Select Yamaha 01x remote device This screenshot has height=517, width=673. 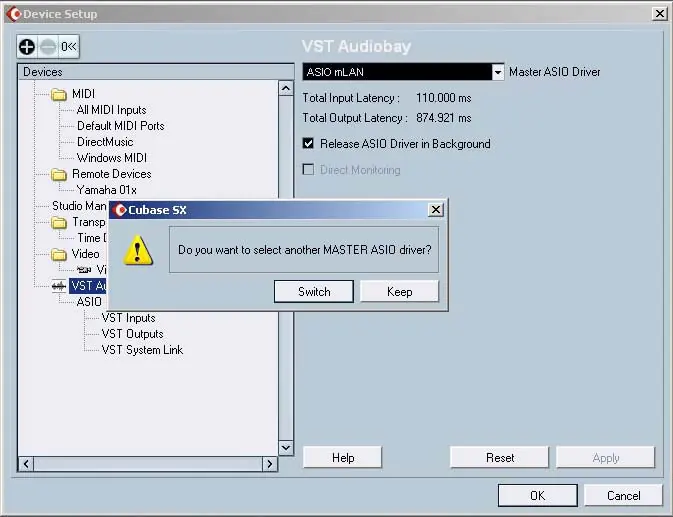pyautogui.click(x=106, y=190)
